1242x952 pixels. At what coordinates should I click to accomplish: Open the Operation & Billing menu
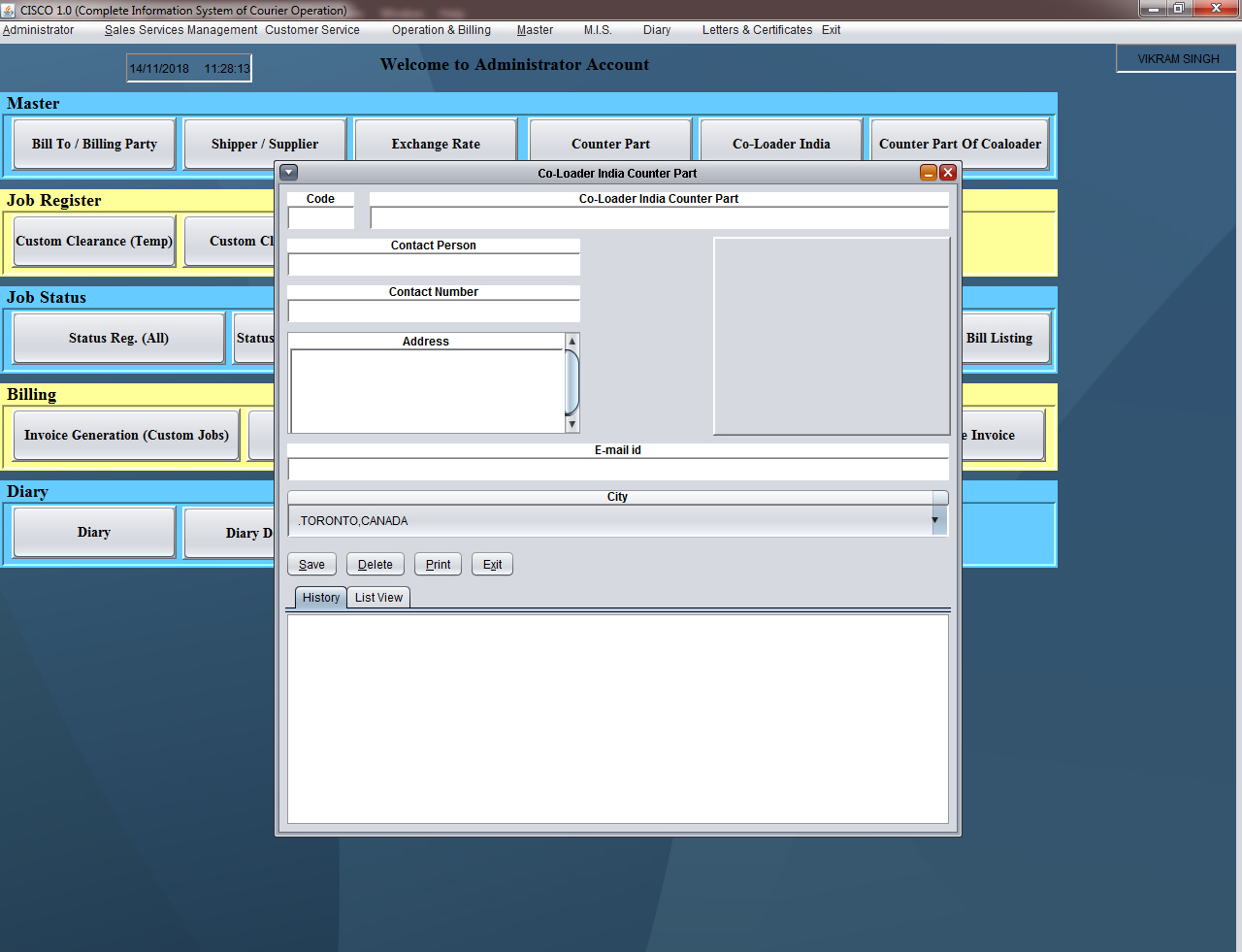441,30
